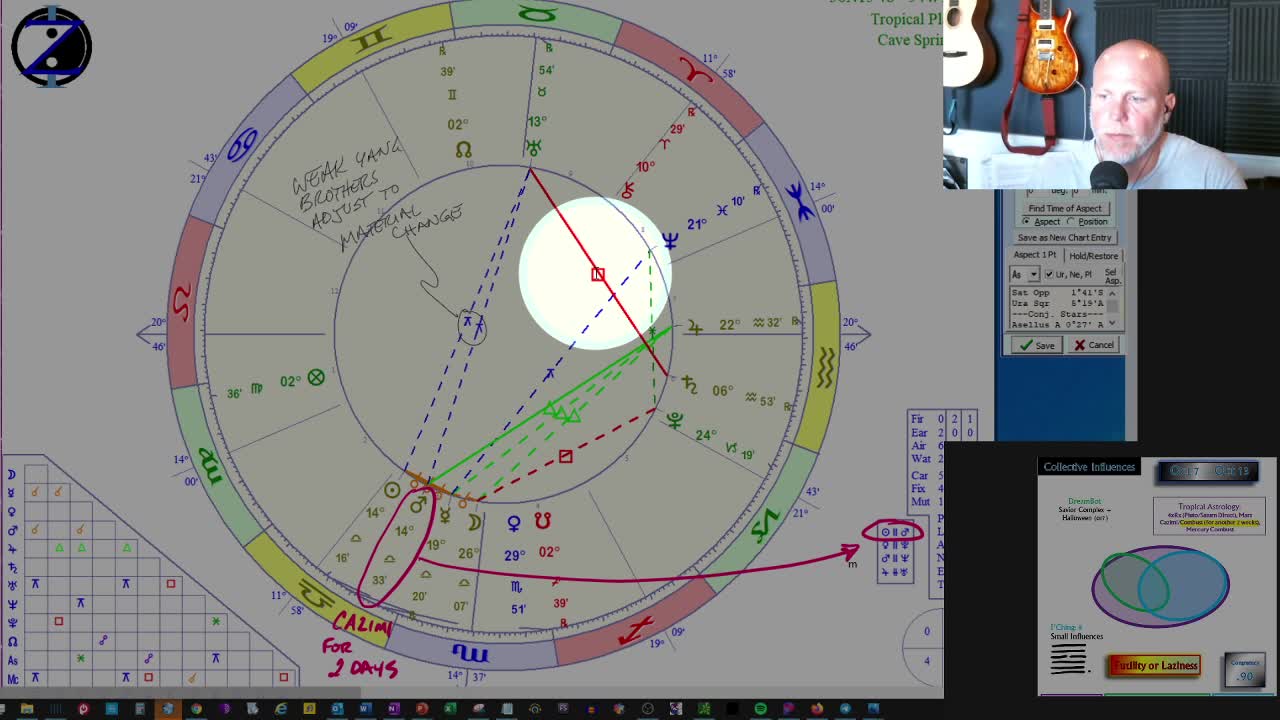The height and width of the screenshot is (720, 1280).
Task: Click the Futility or Laziness gradient button
Action: [1155, 665]
